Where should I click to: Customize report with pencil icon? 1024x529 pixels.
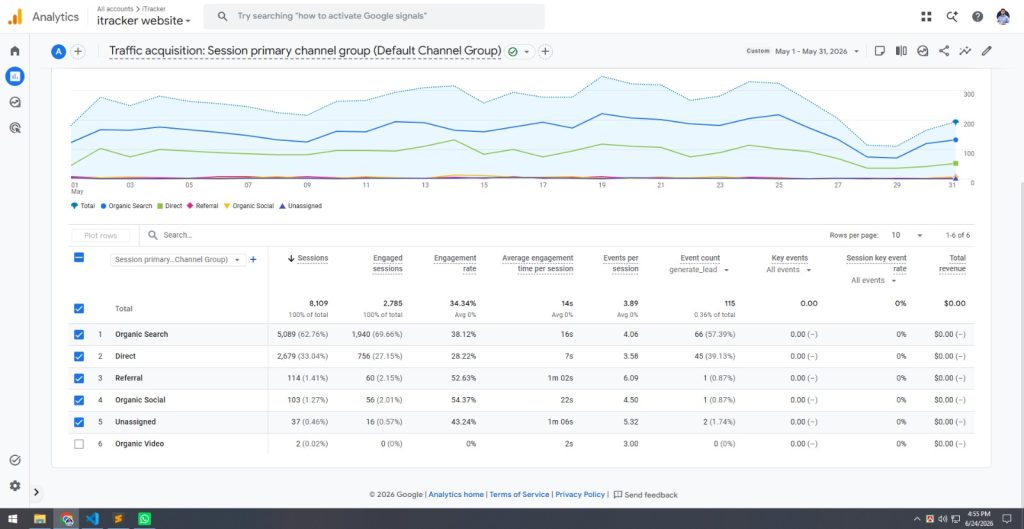pyautogui.click(x=987, y=51)
